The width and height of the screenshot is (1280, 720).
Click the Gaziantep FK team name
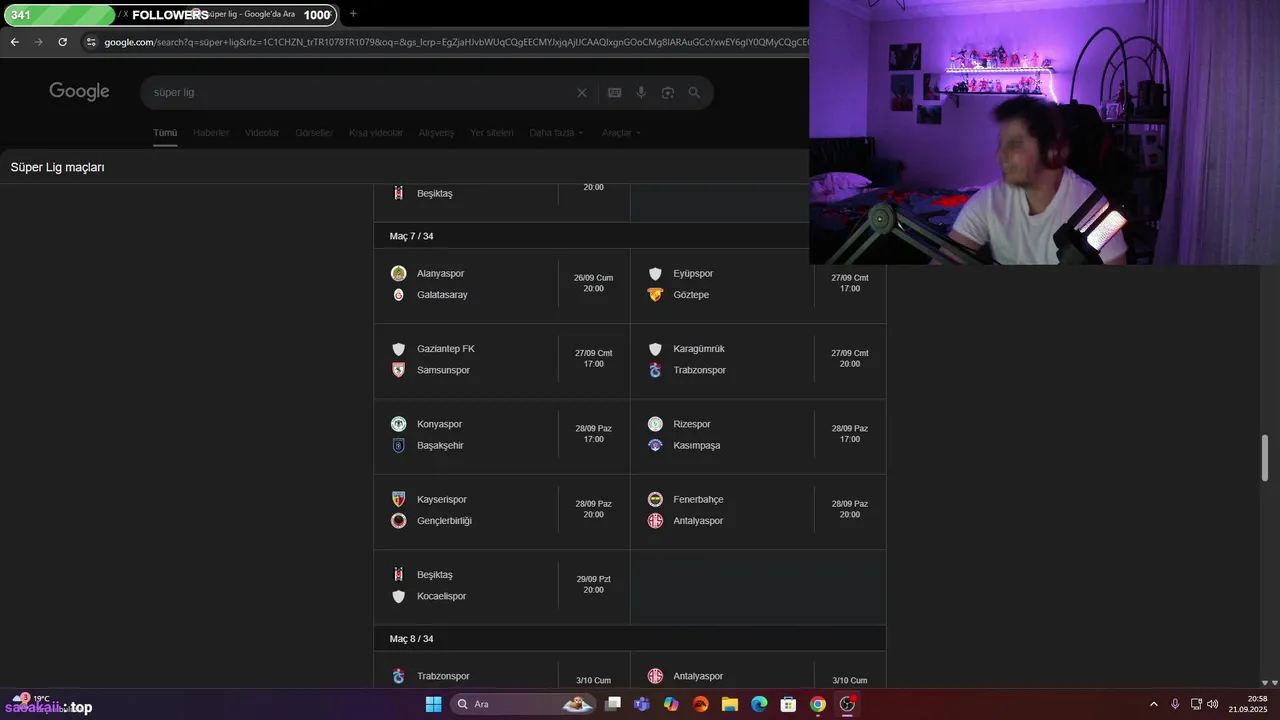click(446, 349)
